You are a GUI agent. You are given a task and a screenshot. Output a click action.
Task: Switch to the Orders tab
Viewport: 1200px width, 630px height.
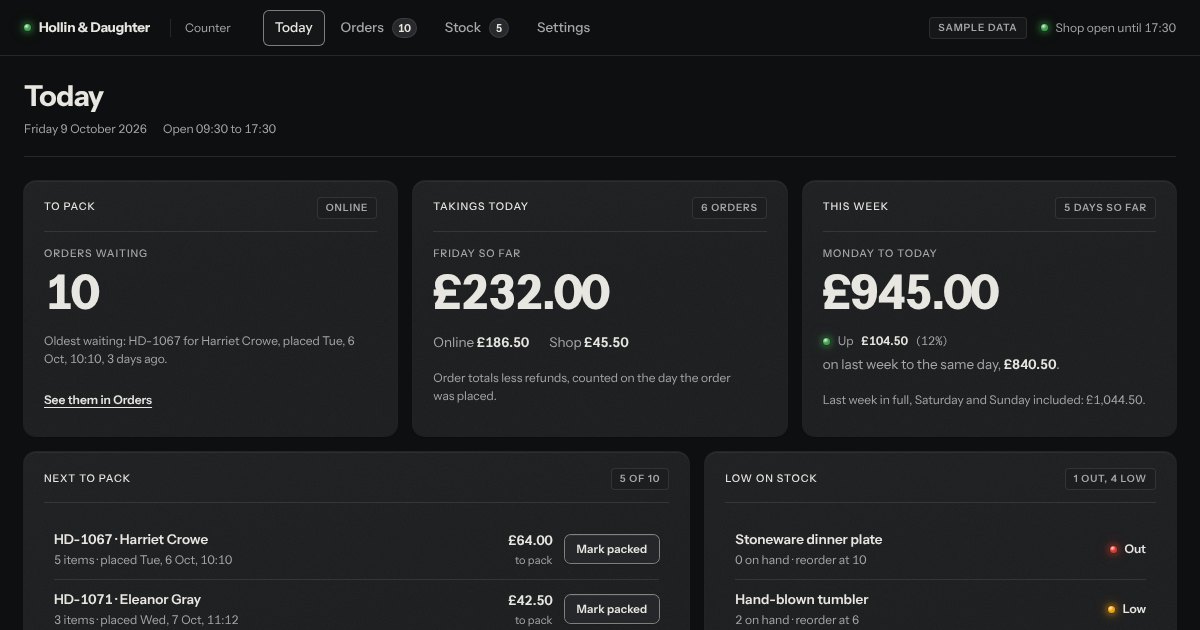[x=378, y=28]
